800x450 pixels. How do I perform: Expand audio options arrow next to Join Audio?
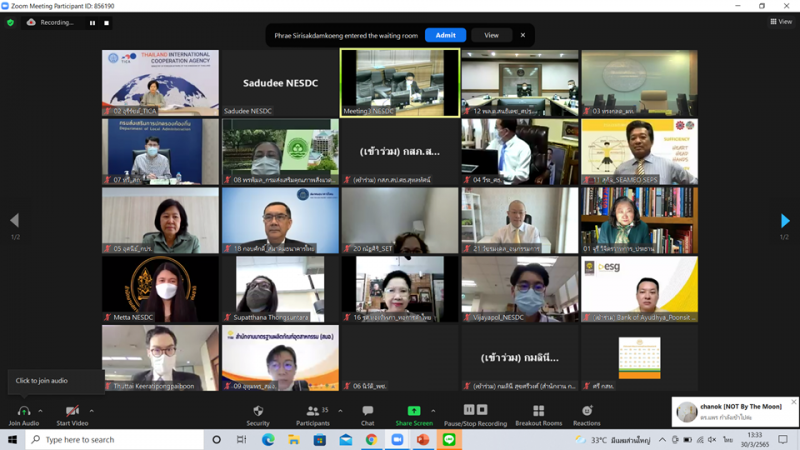tap(40, 411)
